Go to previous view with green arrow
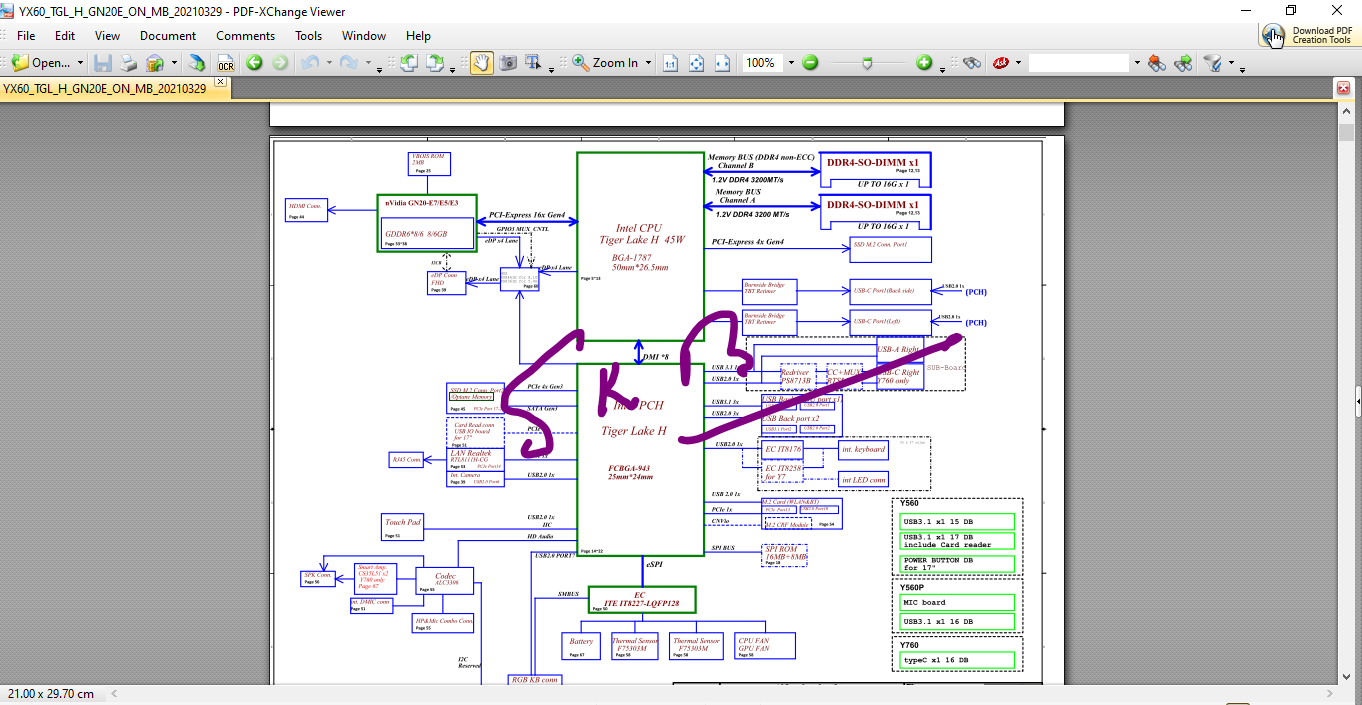Viewport: 1362px width, 705px height. [x=254, y=62]
